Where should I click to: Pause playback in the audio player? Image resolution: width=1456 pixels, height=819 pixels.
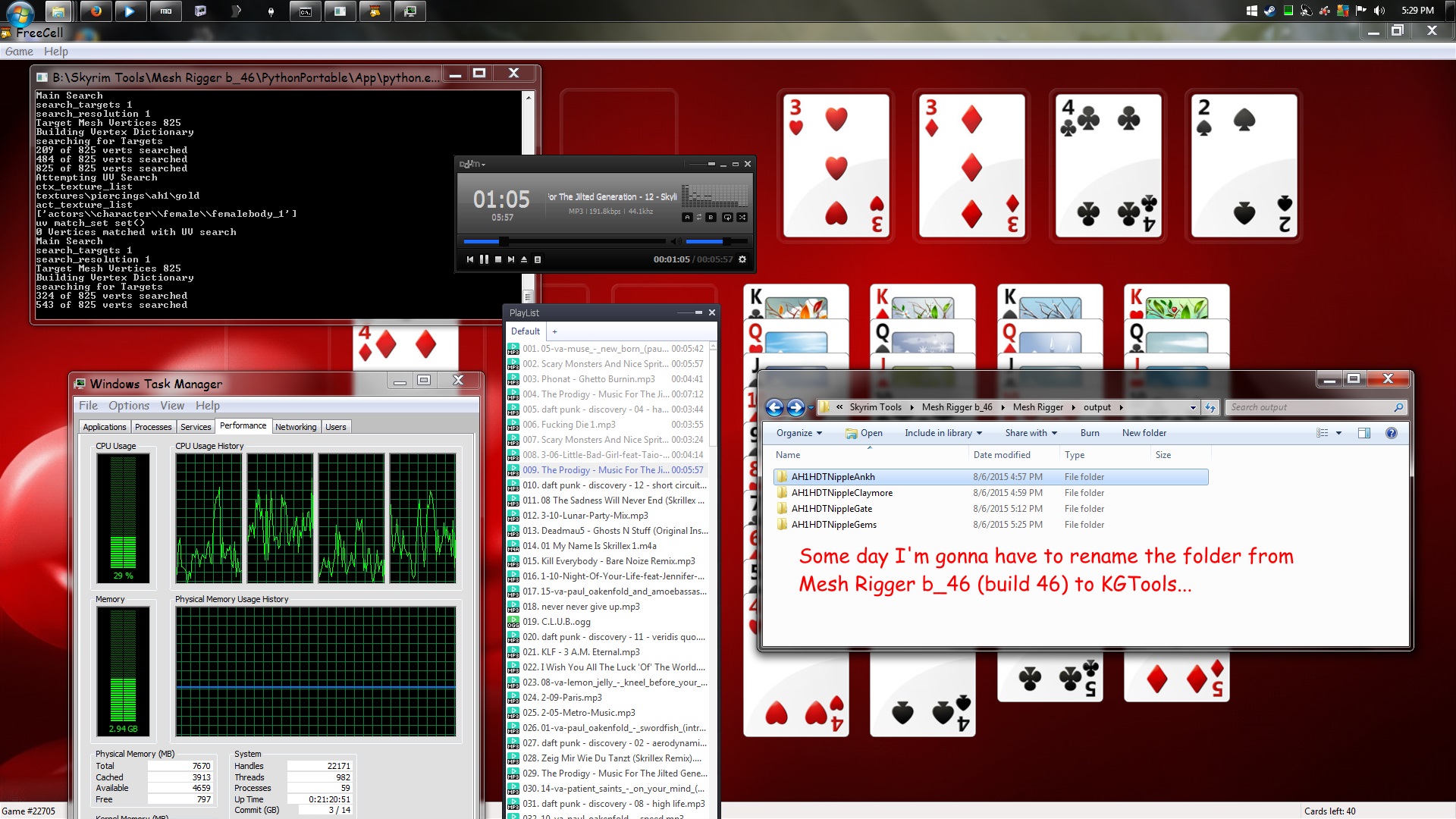(x=484, y=259)
